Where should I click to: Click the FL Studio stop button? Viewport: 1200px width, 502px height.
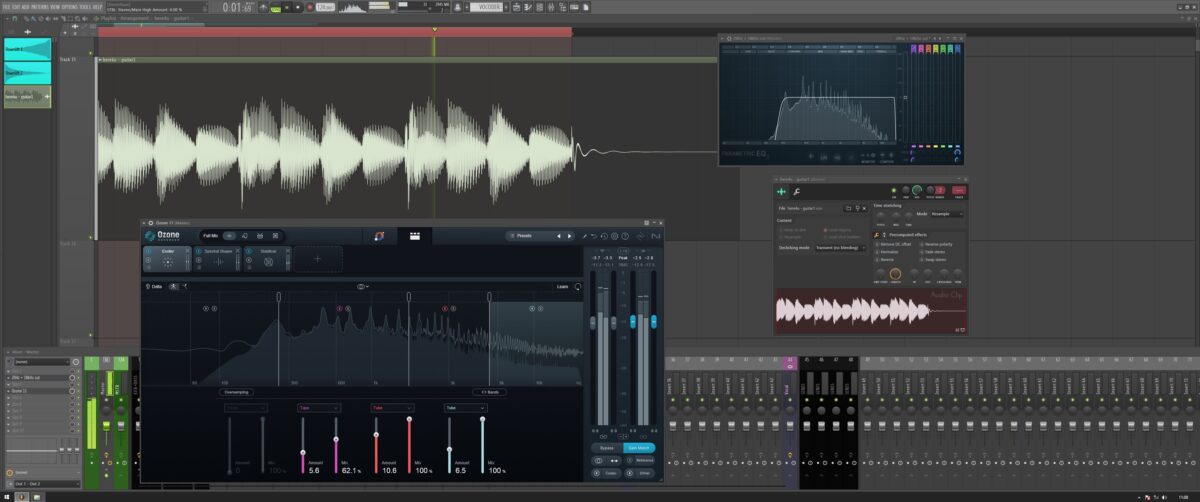[x=298, y=7]
